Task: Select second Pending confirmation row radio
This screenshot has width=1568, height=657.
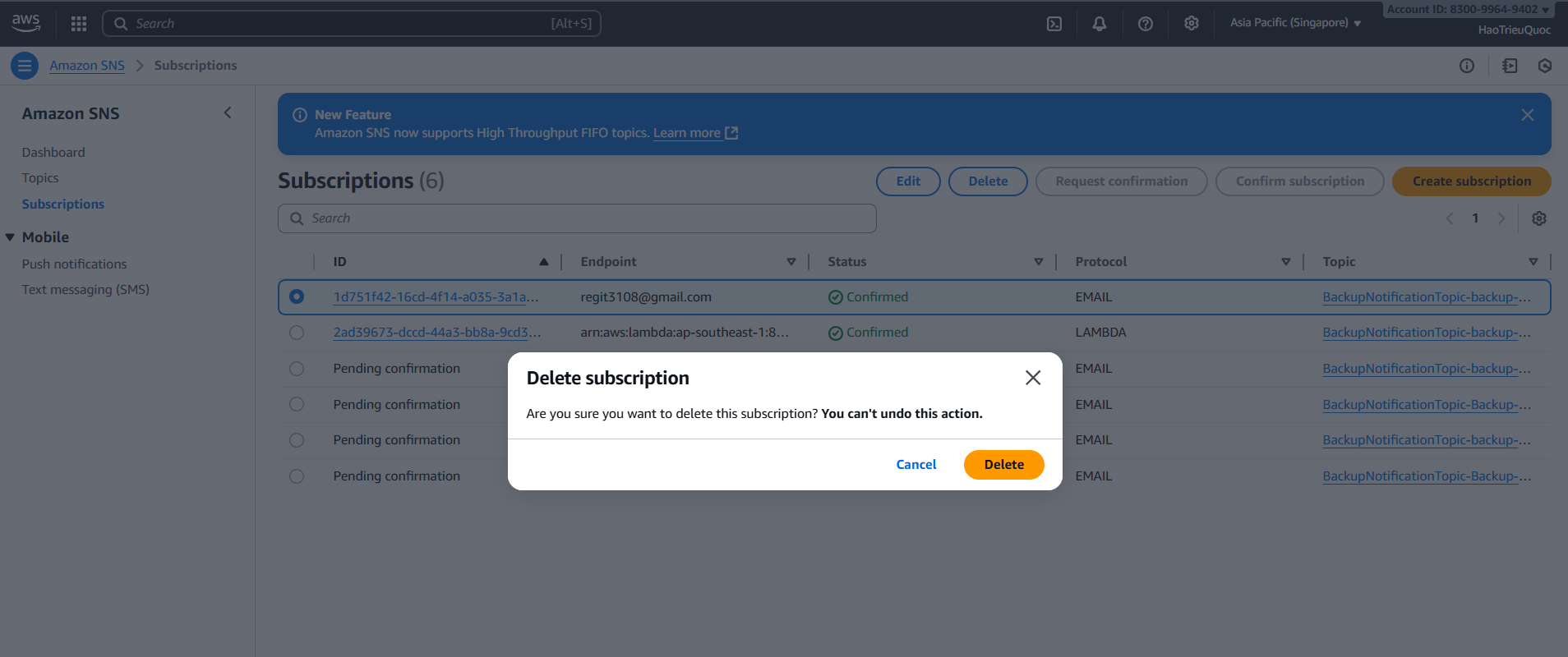Action: tap(297, 404)
